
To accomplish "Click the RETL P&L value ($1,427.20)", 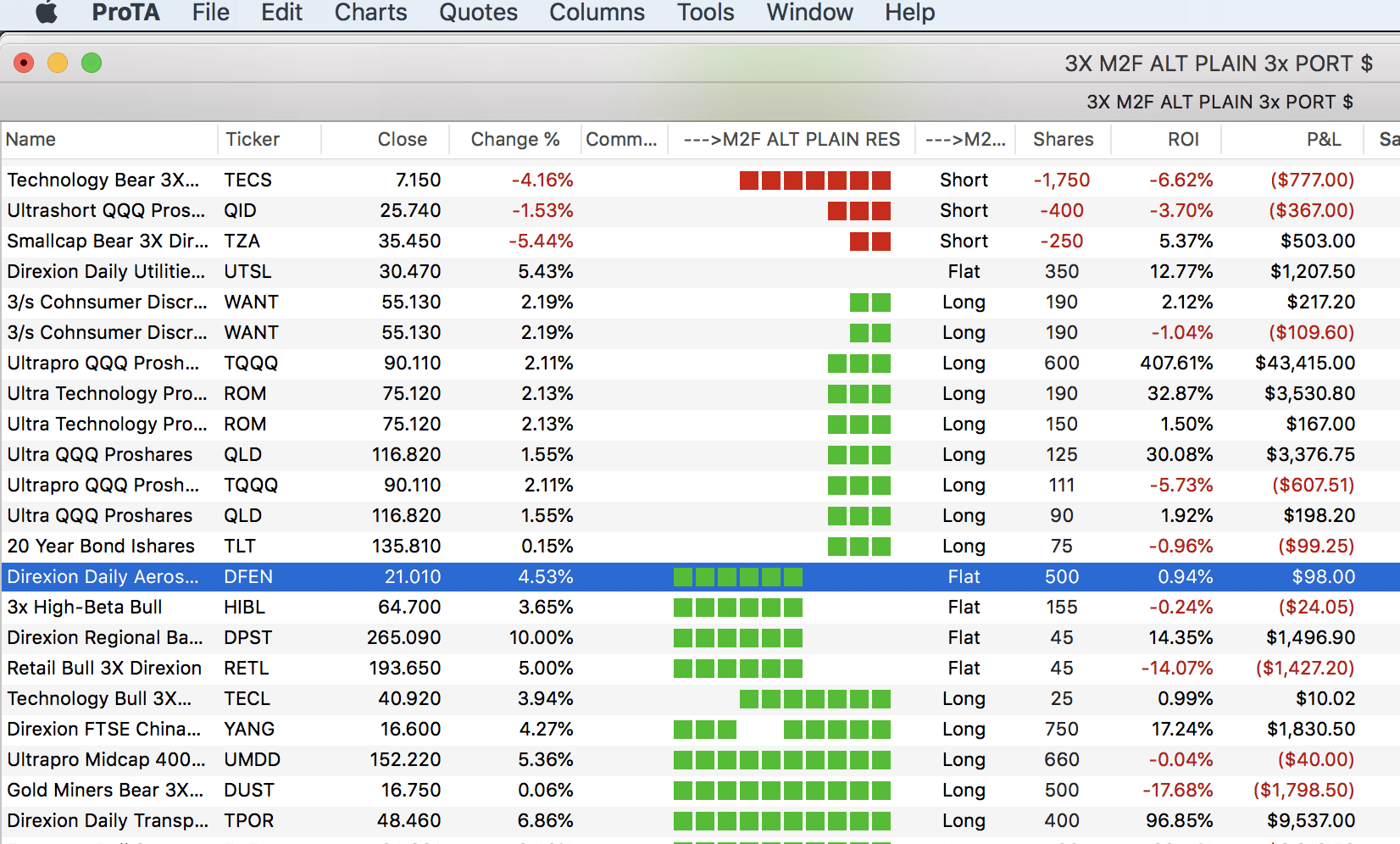I will (1305, 669).
